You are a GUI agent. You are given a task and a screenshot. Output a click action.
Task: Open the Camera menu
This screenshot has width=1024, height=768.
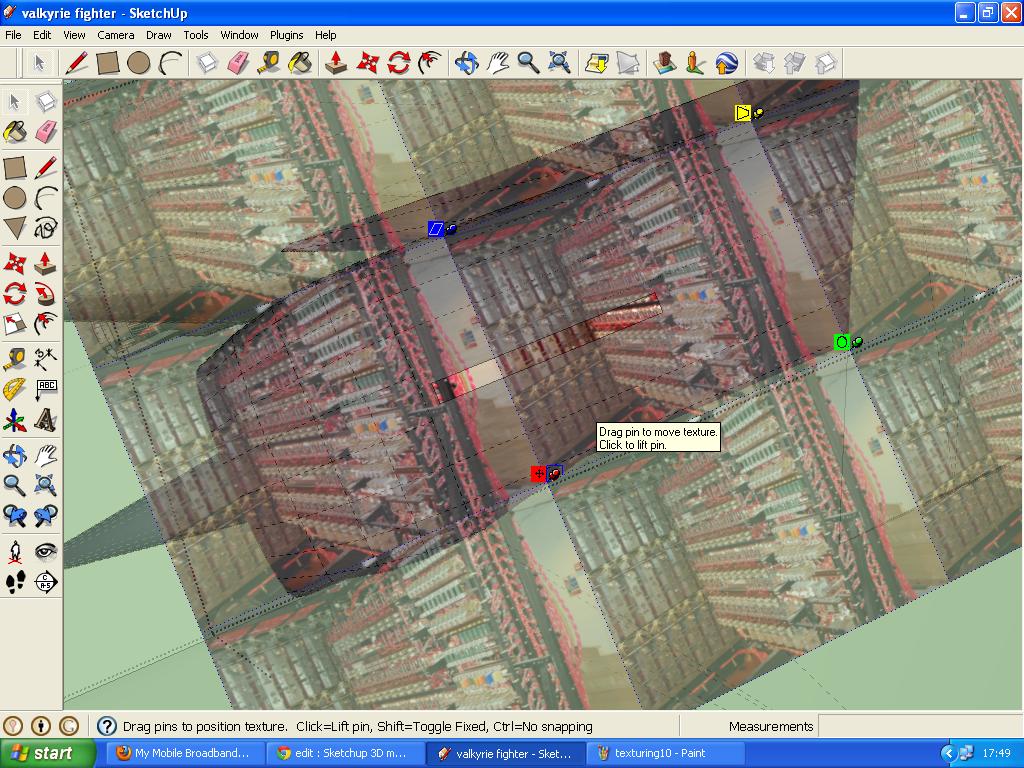click(x=116, y=35)
